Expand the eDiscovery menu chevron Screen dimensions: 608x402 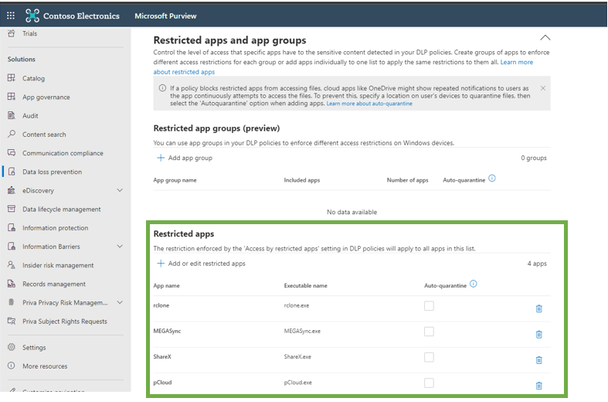[120, 190]
